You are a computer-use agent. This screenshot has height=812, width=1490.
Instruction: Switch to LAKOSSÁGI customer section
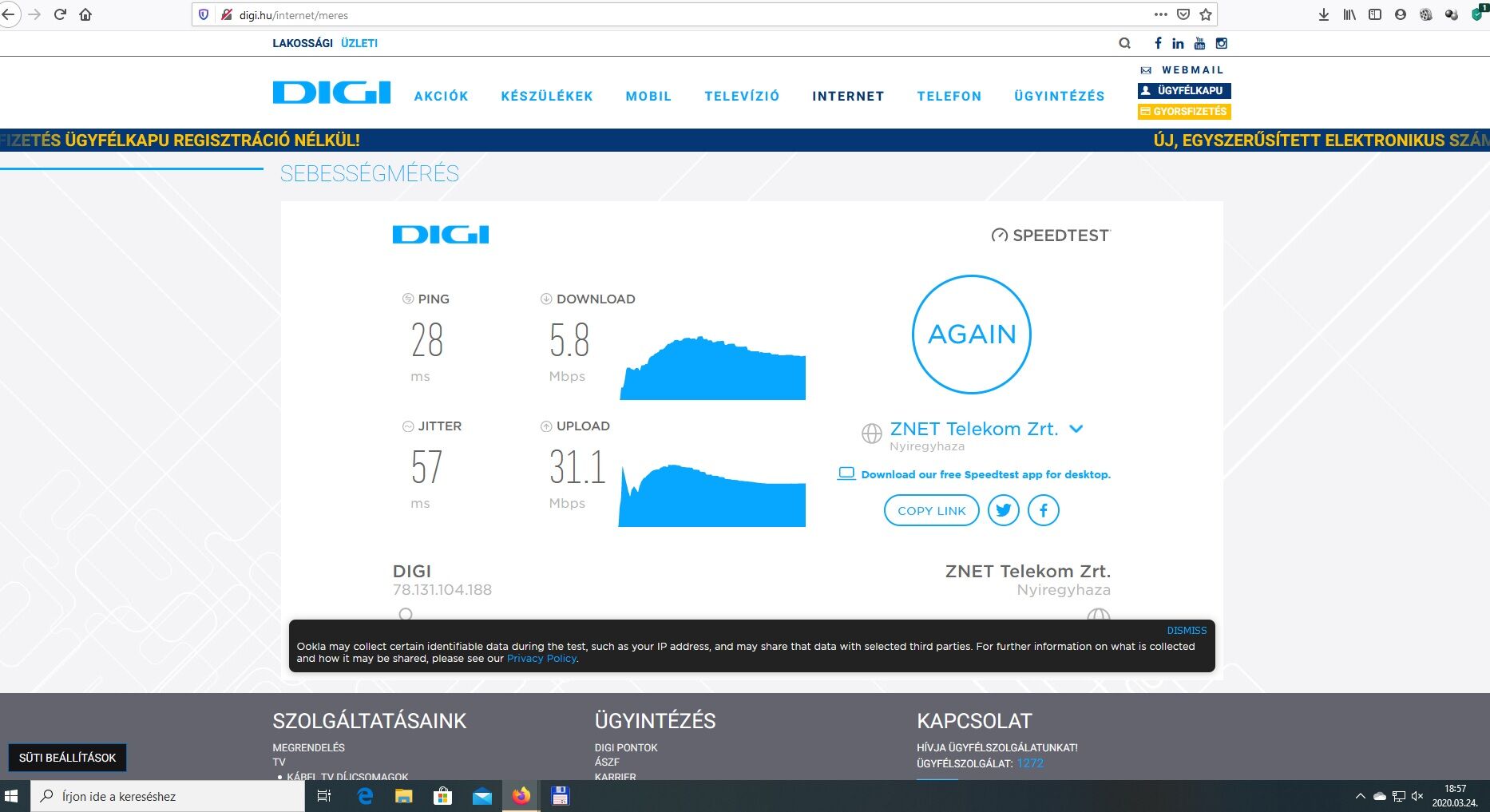point(303,43)
